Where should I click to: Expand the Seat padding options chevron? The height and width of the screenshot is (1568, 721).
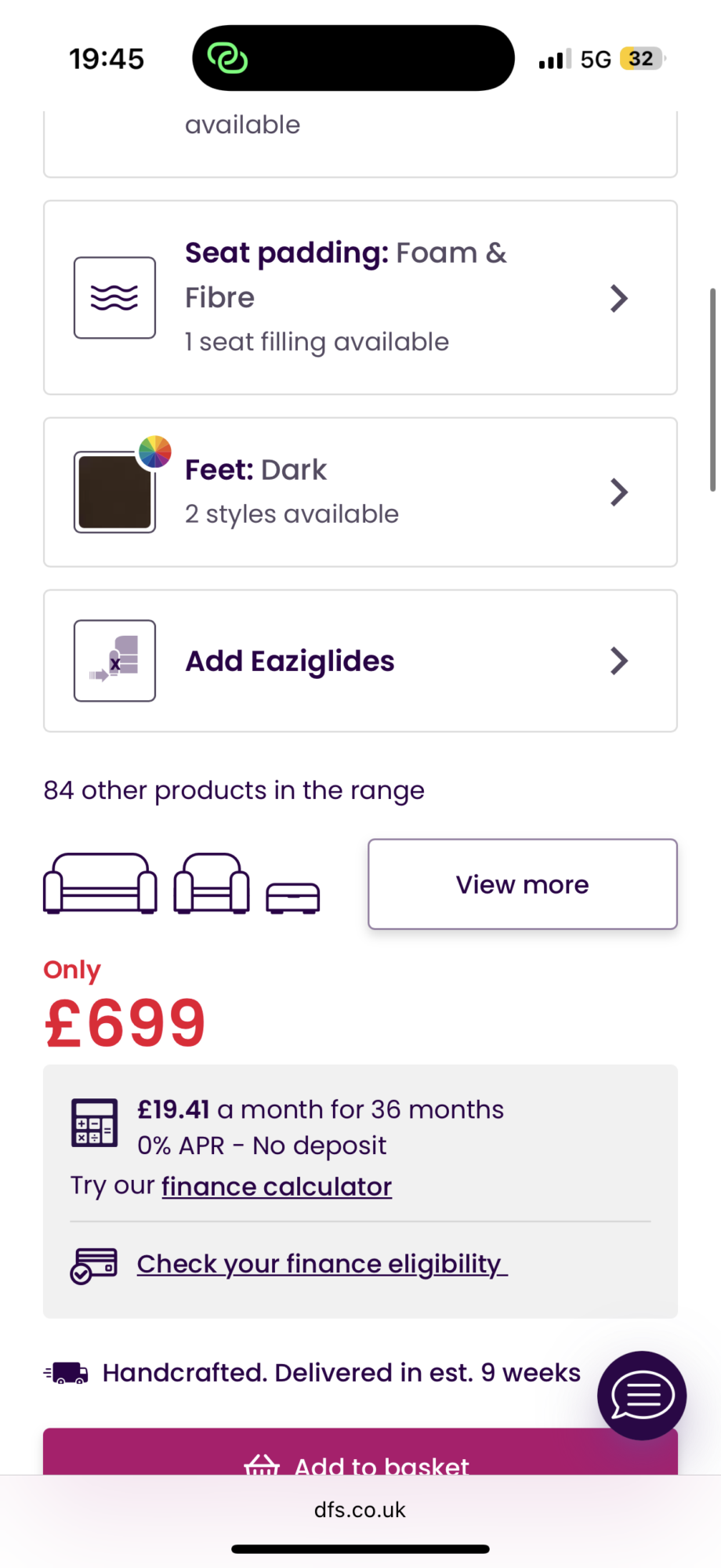(619, 298)
